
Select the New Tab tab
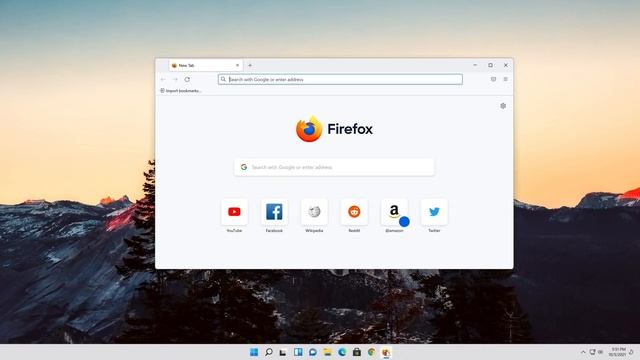pyautogui.click(x=206, y=65)
